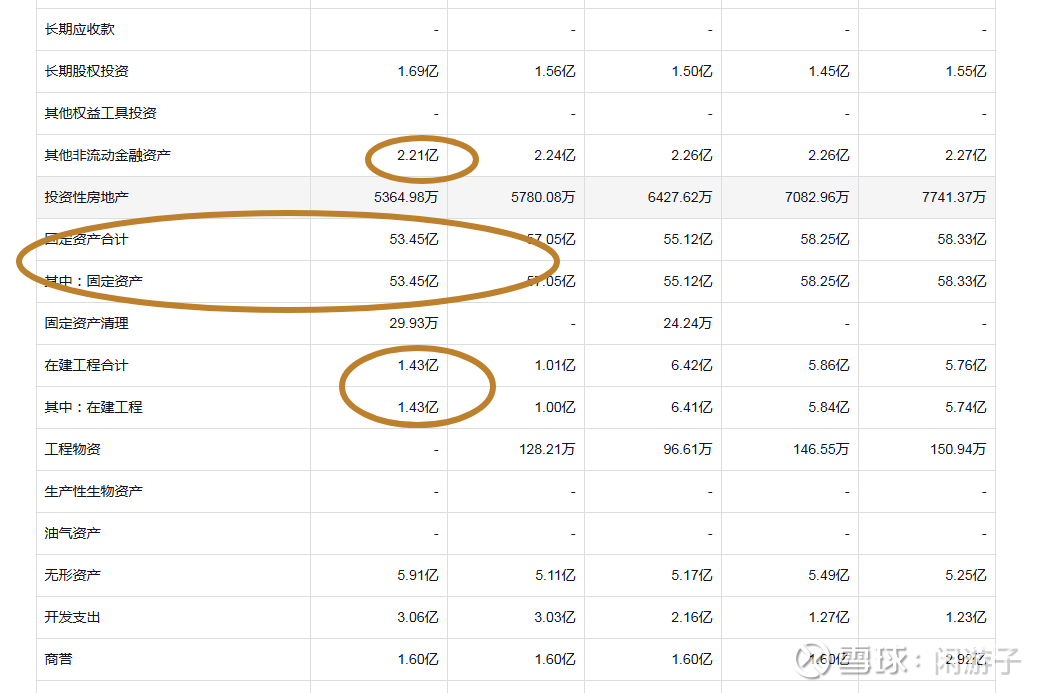Image resolution: width=1053 pixels, height=693 pixels.
Task: Click the 无形资产 row label
Action: pos(72,576)
